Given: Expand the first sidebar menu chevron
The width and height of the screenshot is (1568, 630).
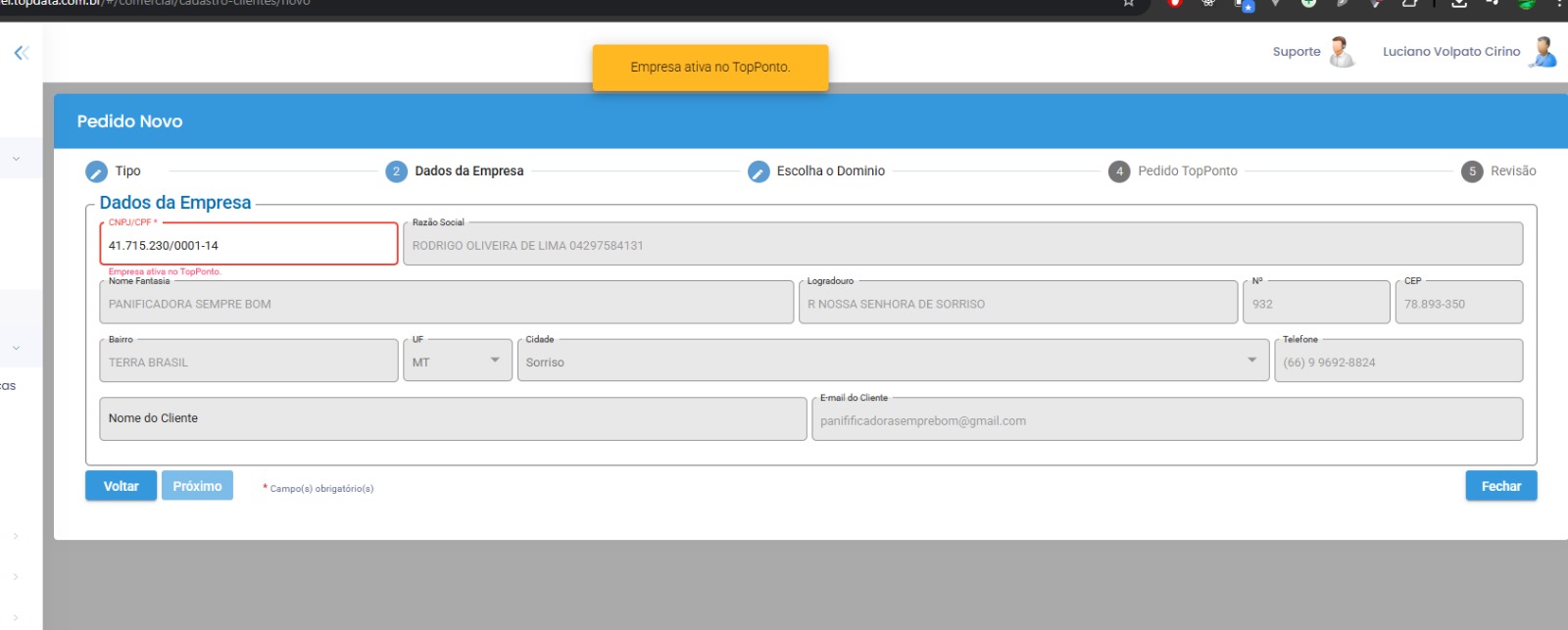Looking at the screenshot, I should pos(16,159).
